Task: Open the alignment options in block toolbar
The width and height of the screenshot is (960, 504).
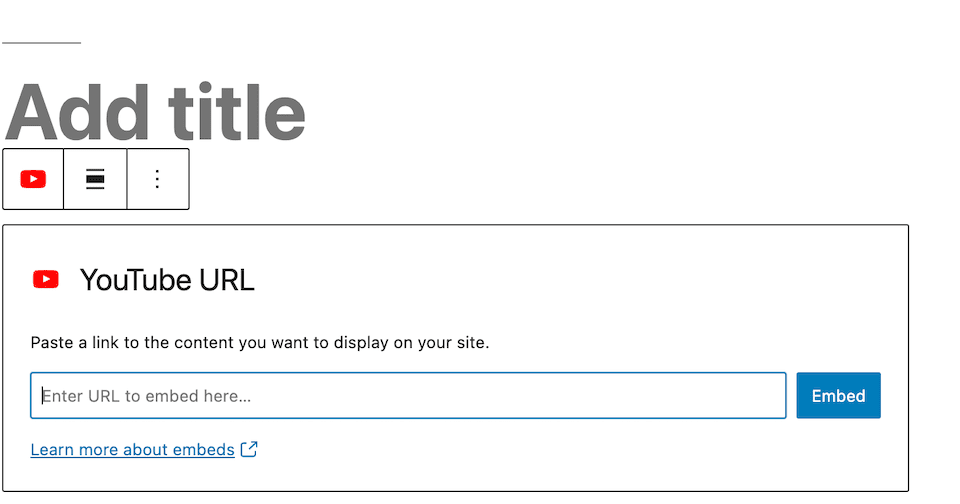Action: (95, 179)
